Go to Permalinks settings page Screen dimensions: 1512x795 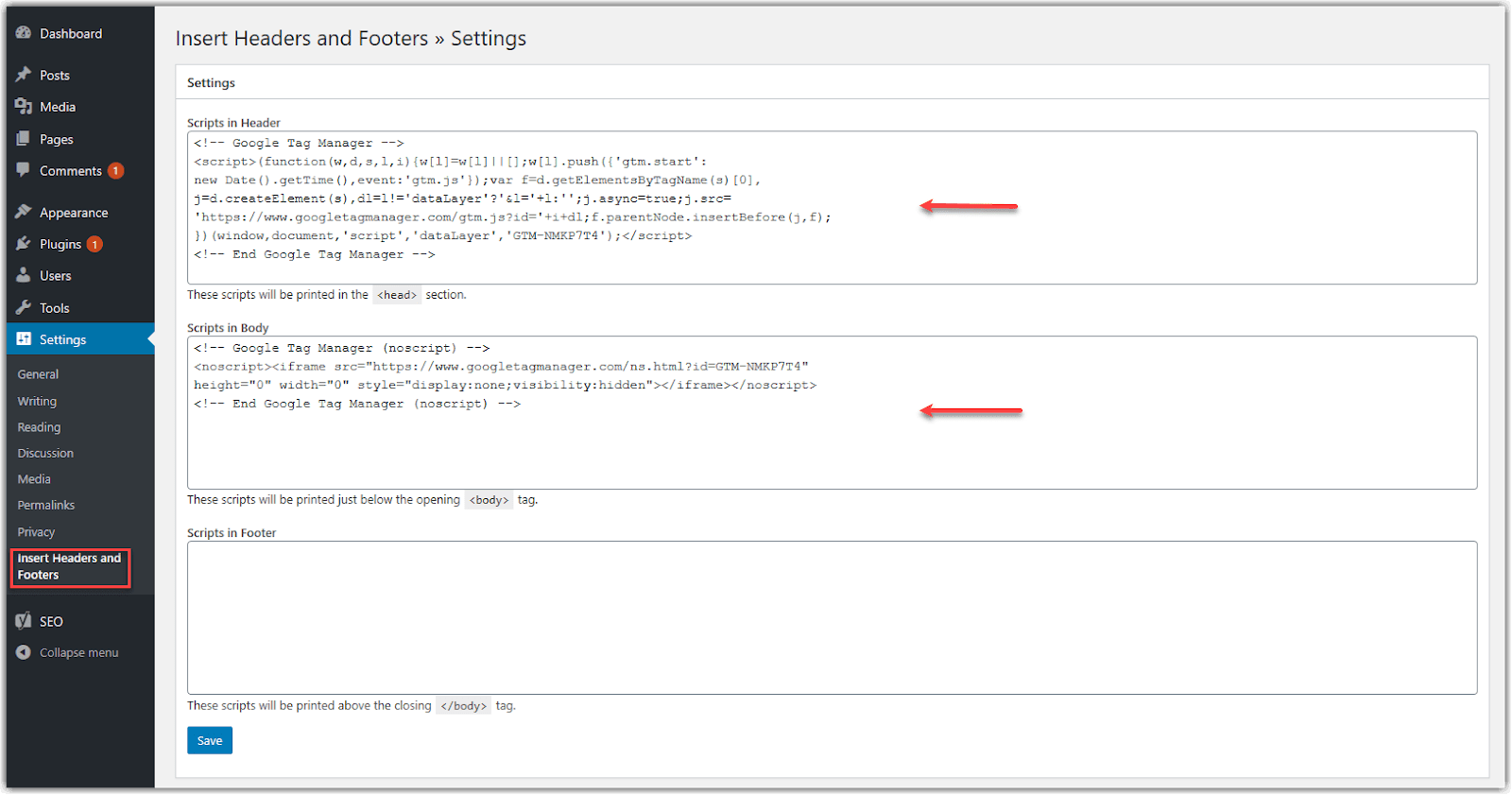pos(45,505)
